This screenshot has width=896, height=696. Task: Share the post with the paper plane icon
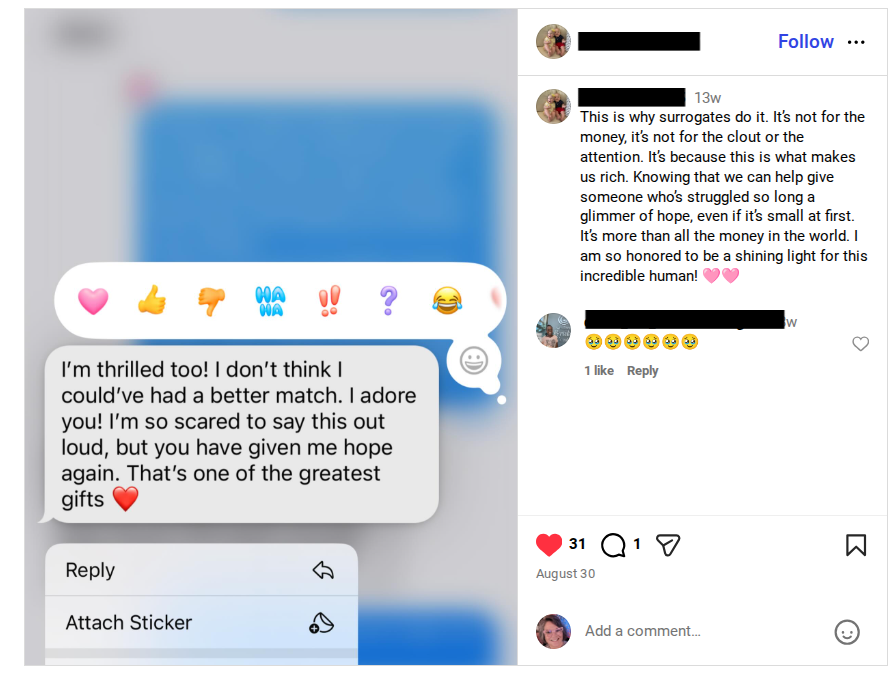667,545
